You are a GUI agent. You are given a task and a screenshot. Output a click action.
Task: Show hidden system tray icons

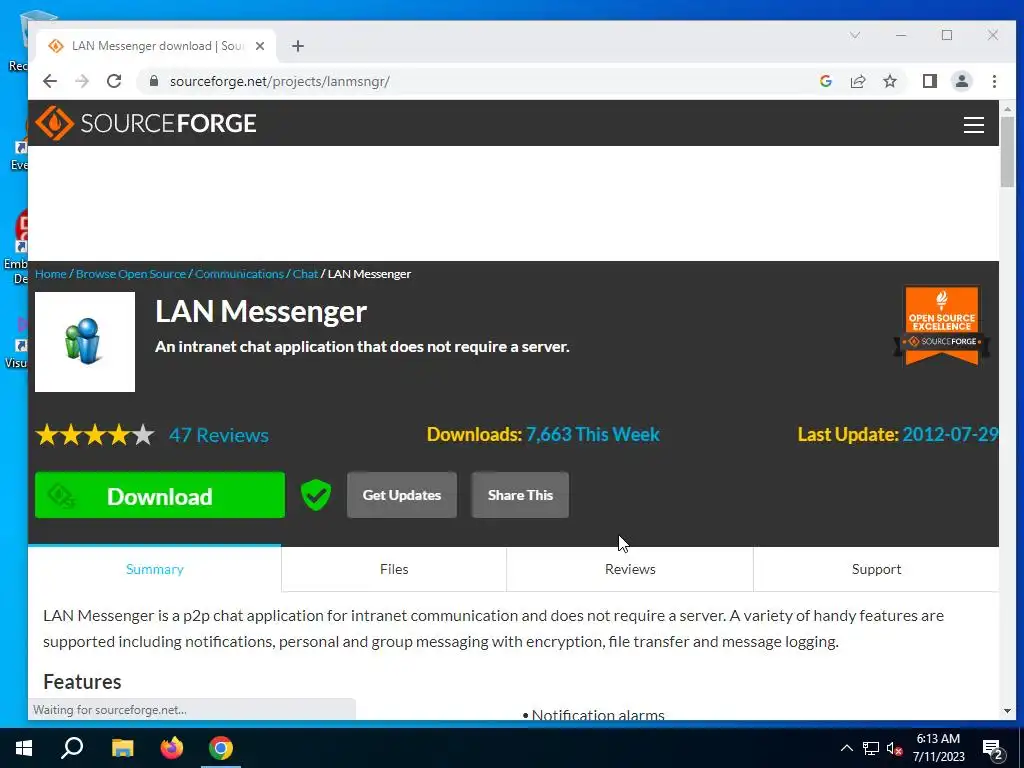pos(846,748)
